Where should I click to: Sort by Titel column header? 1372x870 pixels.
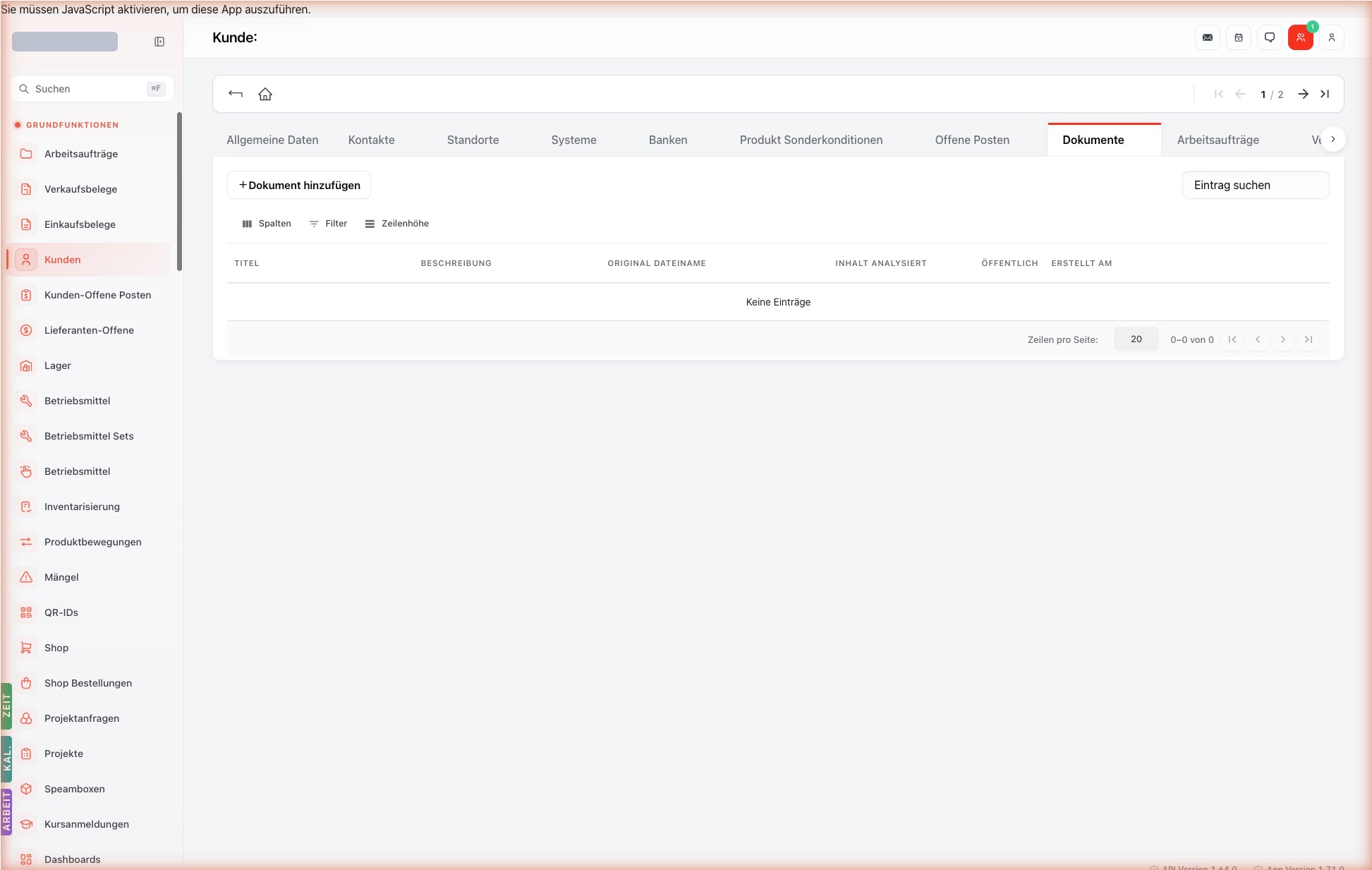click(x=247, y=263)
